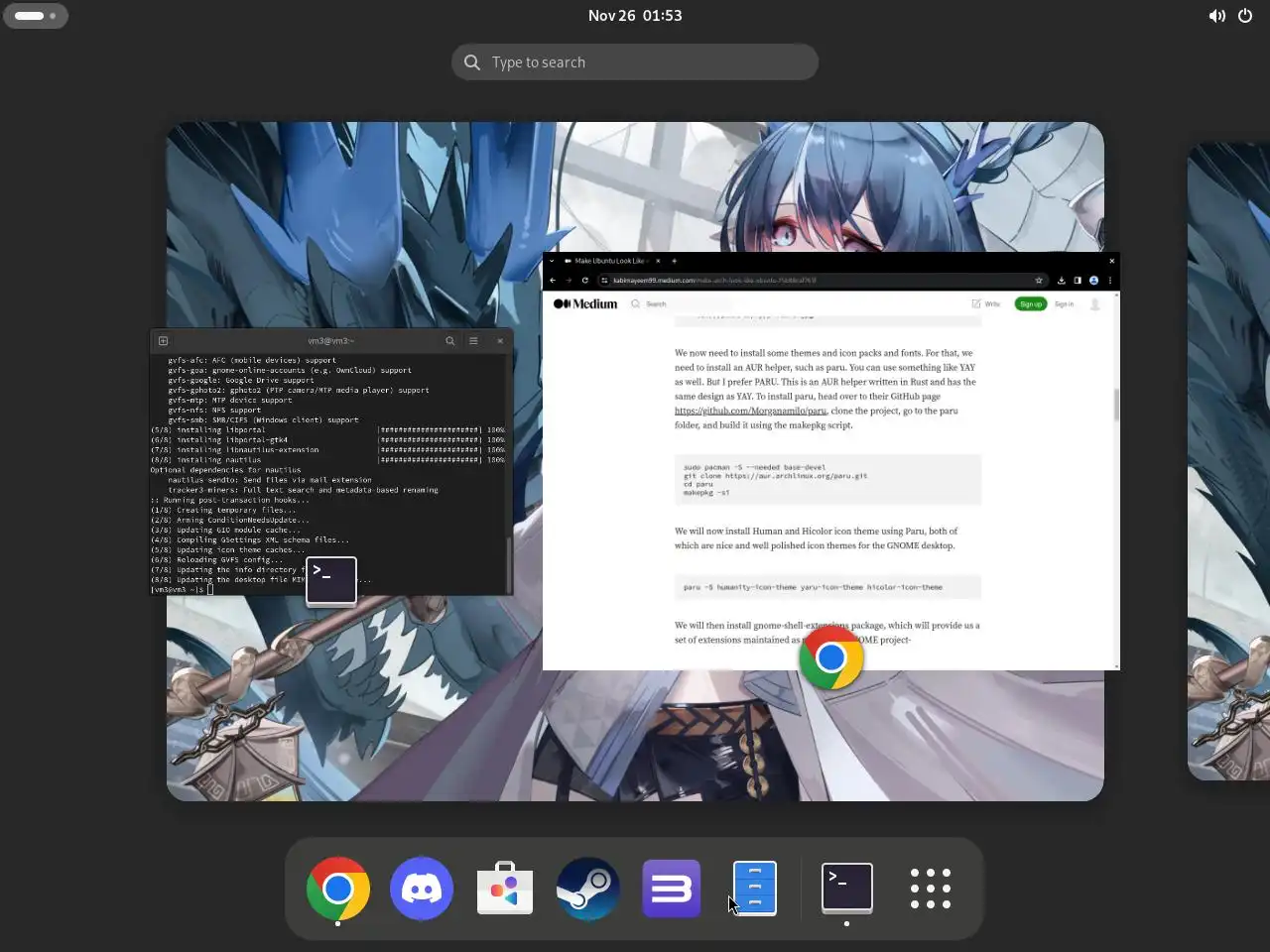Click Sign in on Medium
The height and width of the screenshot is (952, 1270).
coord(1064,304)
